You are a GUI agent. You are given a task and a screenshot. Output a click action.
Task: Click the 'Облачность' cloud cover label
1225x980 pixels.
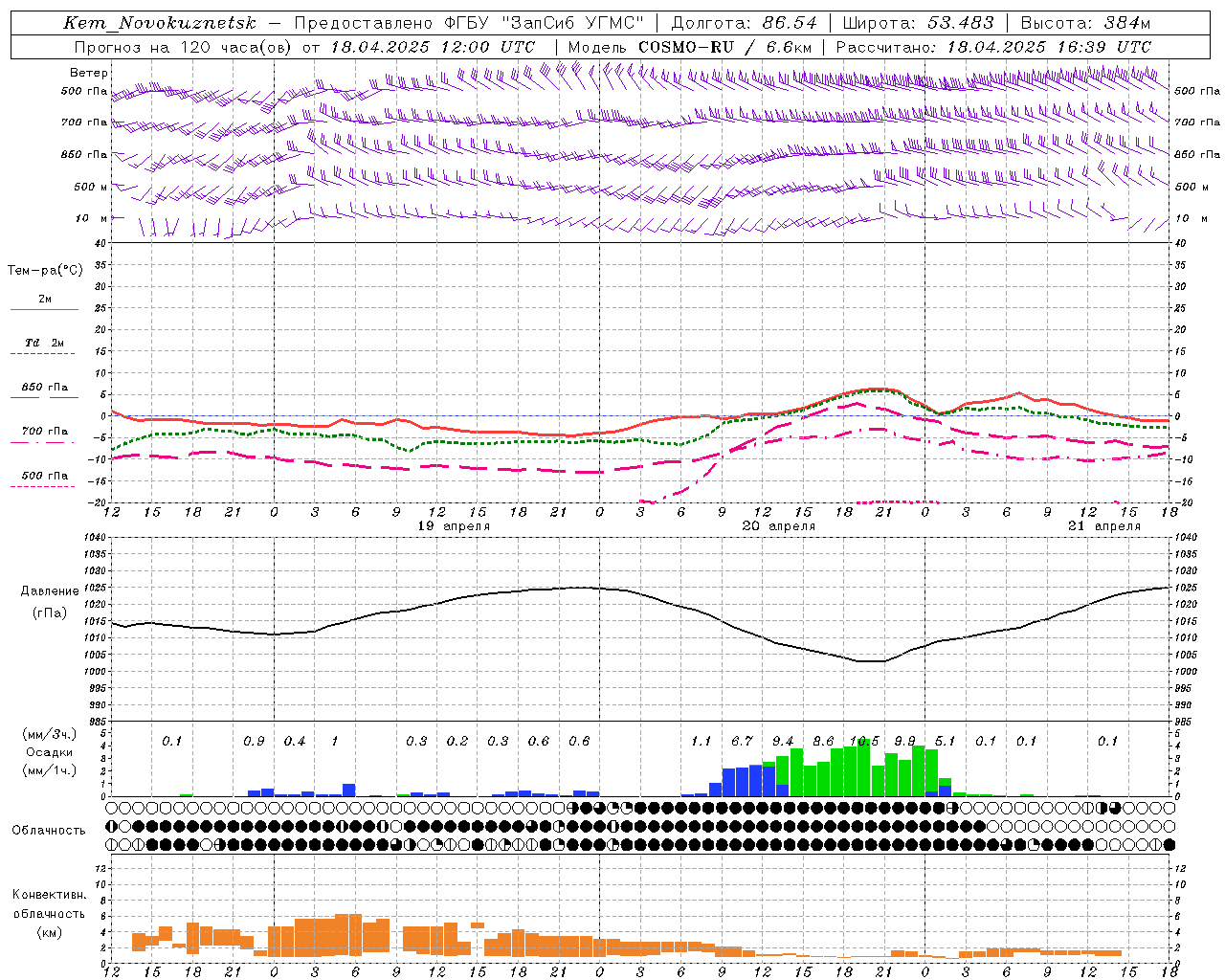click(49, 831)
